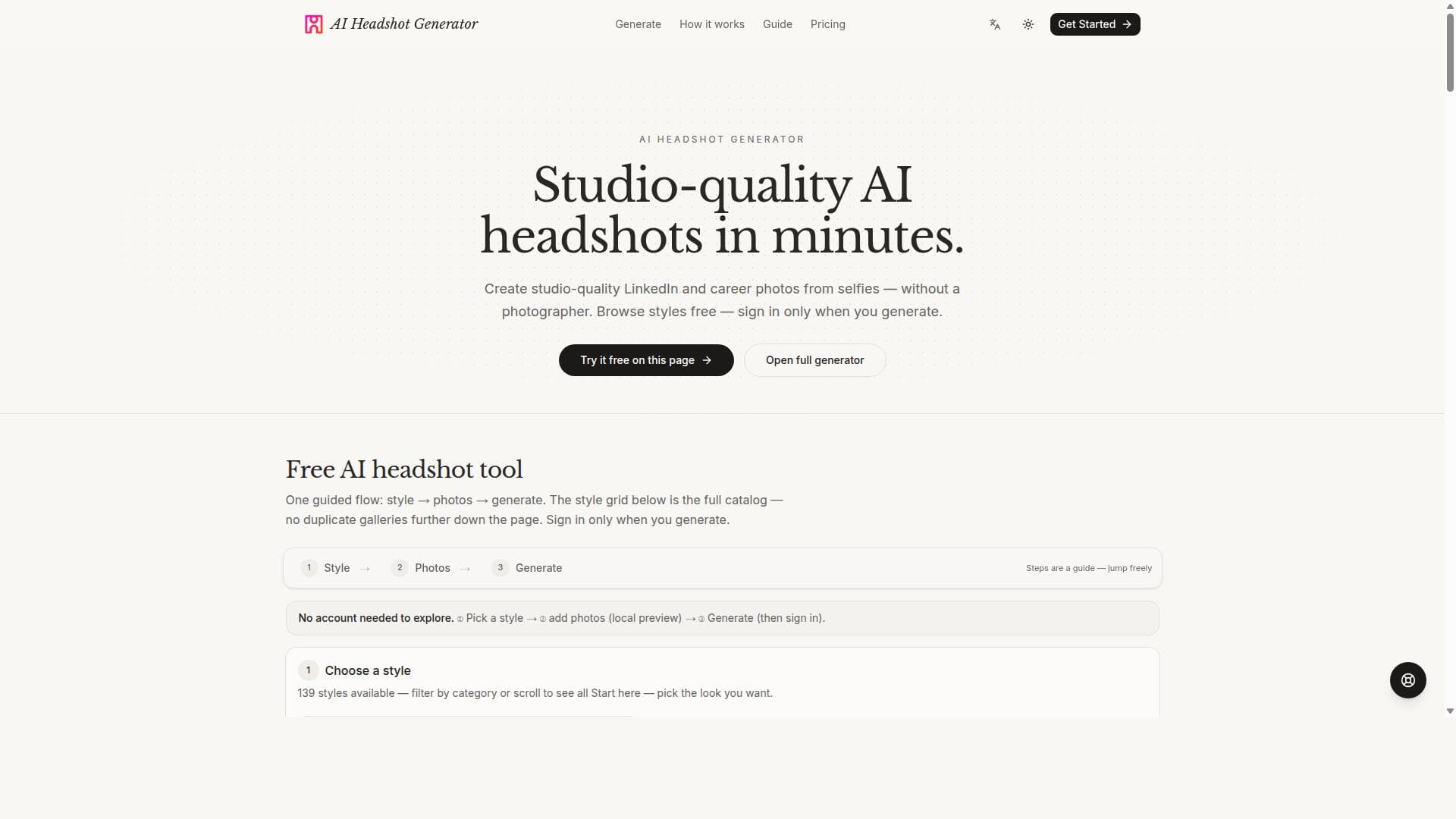Click Try it free on this page
The width and height of the screenshot is (1456, 819).
pyautogui.click(x=646, y=360)
